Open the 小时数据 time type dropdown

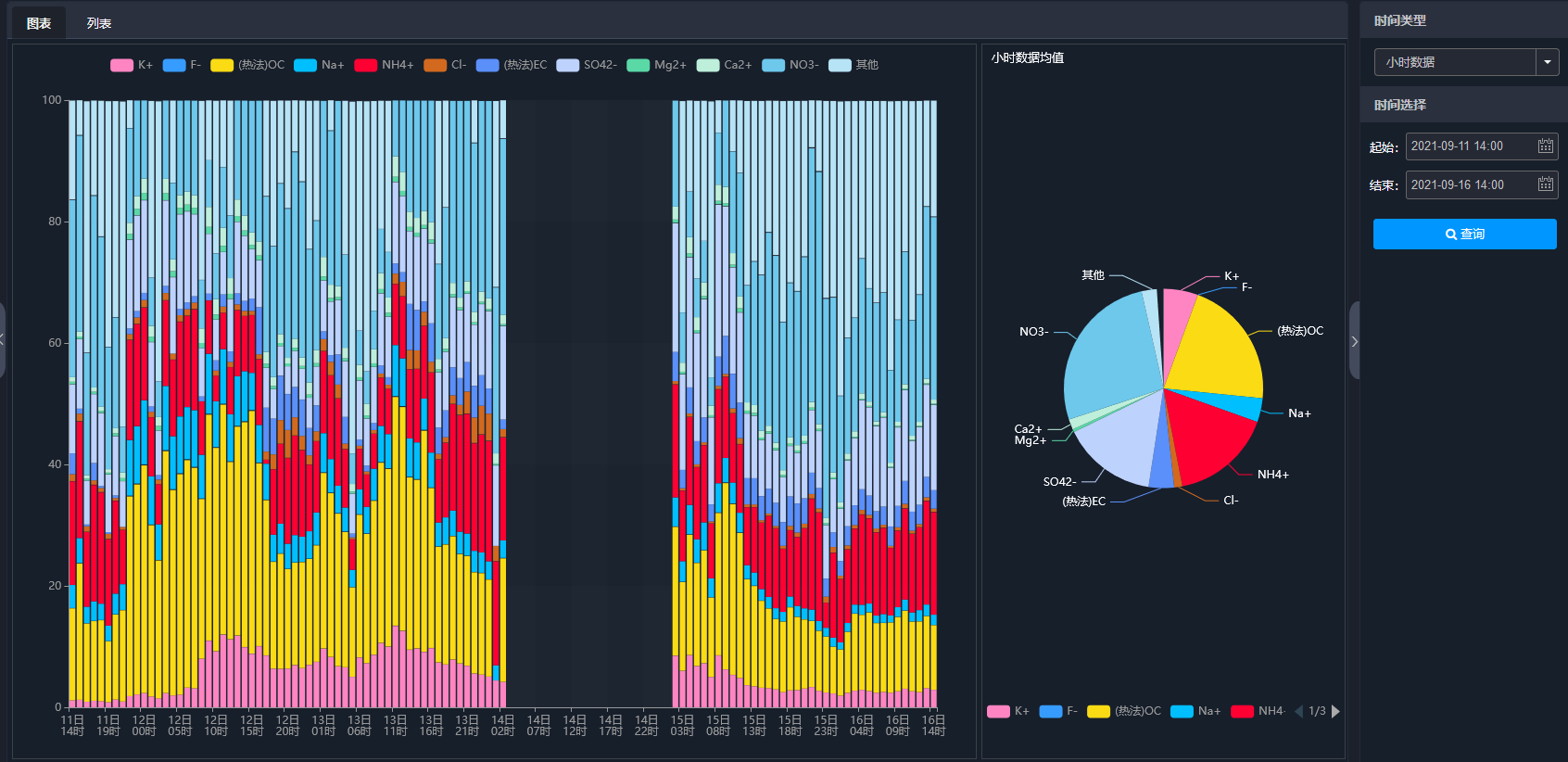[x=1455, y=62]
